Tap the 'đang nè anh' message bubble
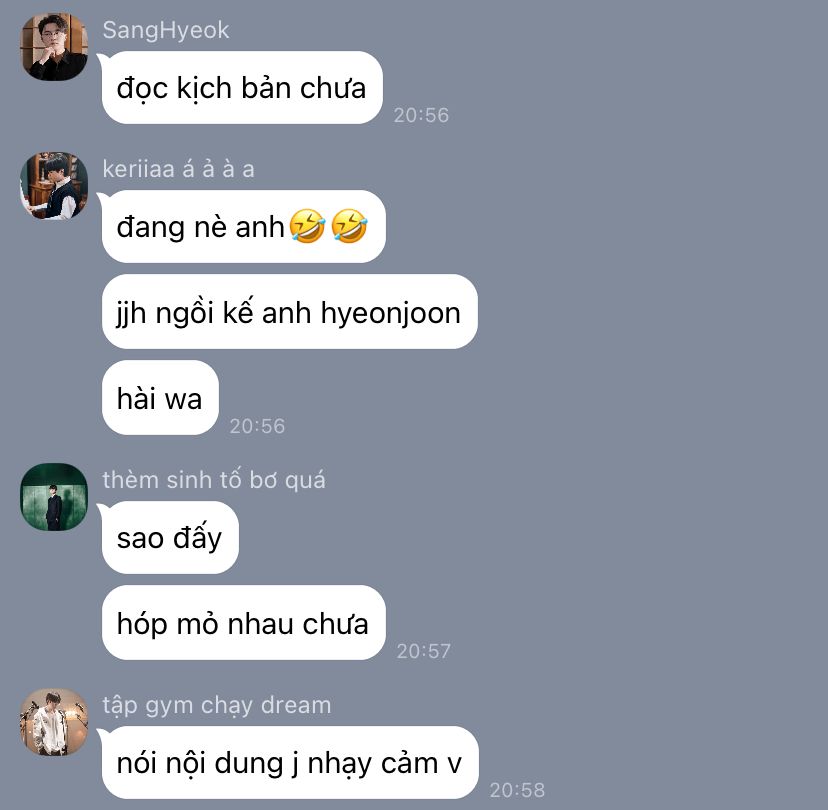828x810 pixels. click(243, 227)
